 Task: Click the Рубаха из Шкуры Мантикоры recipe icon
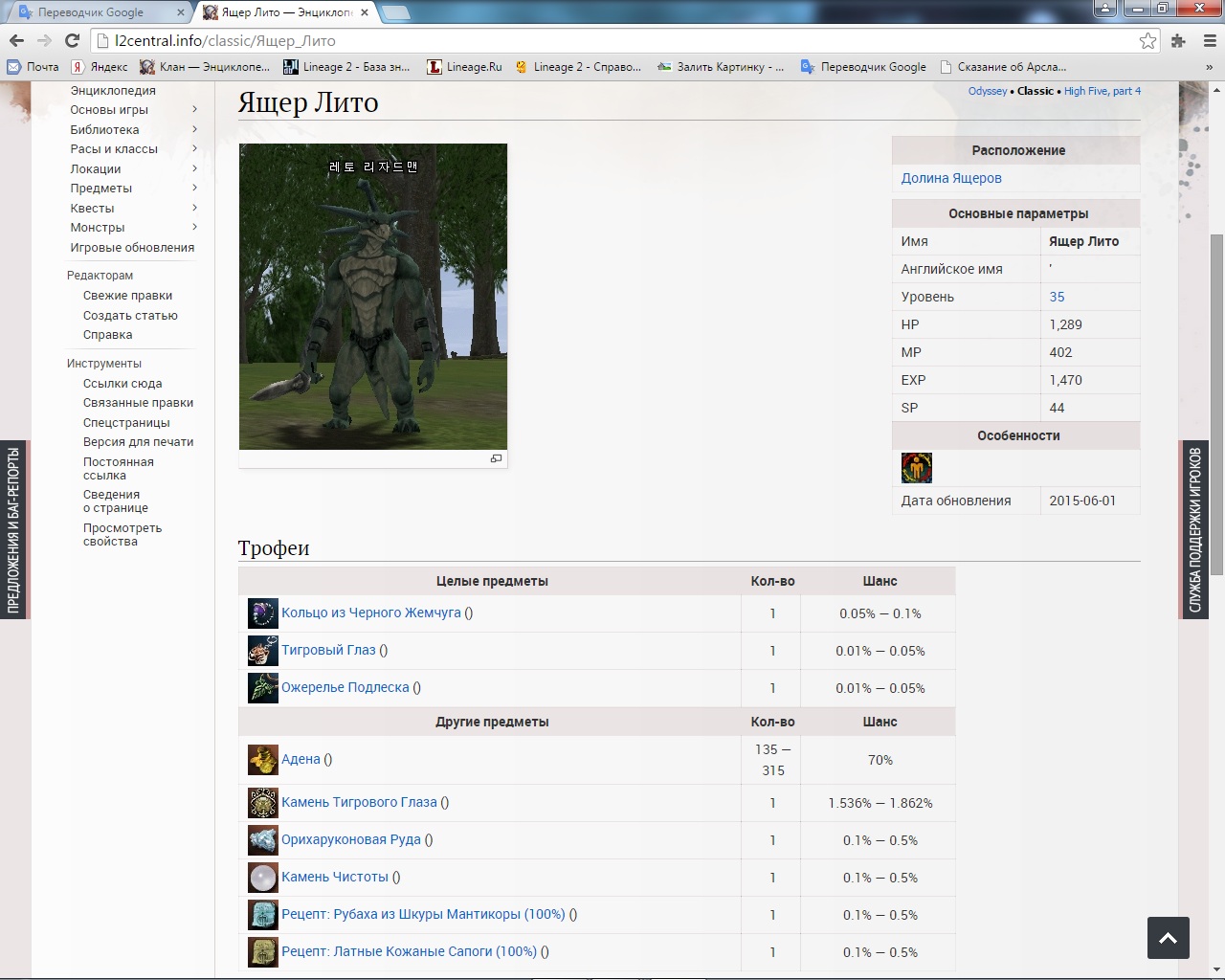click(x=263, y=915)
